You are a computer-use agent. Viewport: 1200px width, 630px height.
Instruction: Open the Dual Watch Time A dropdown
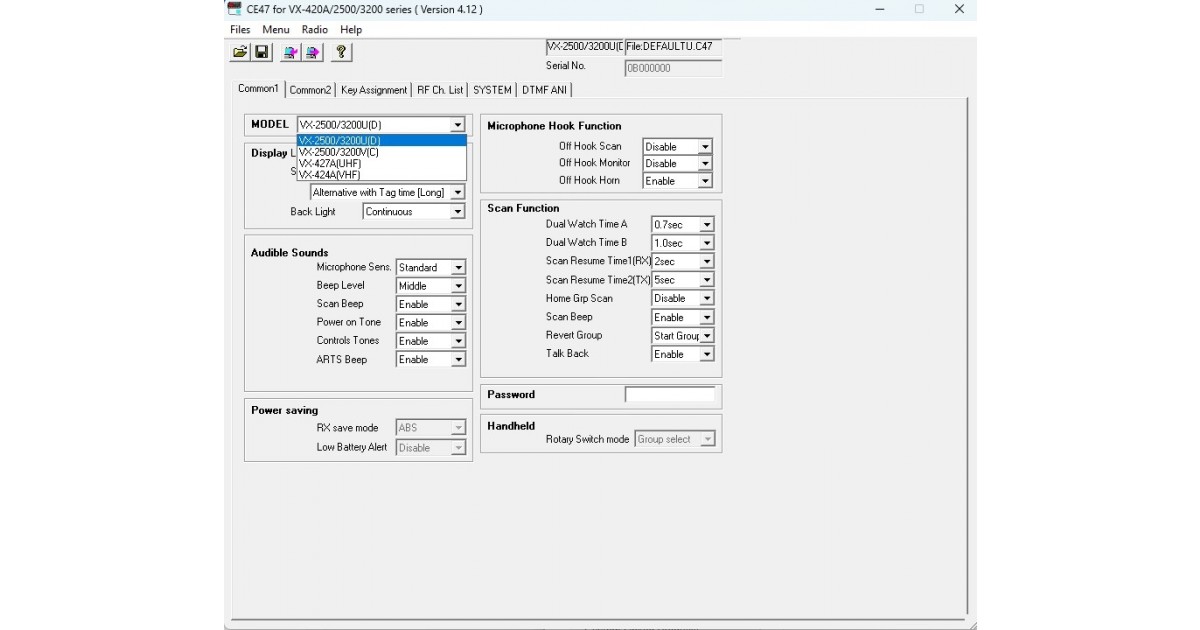point(706,225)
